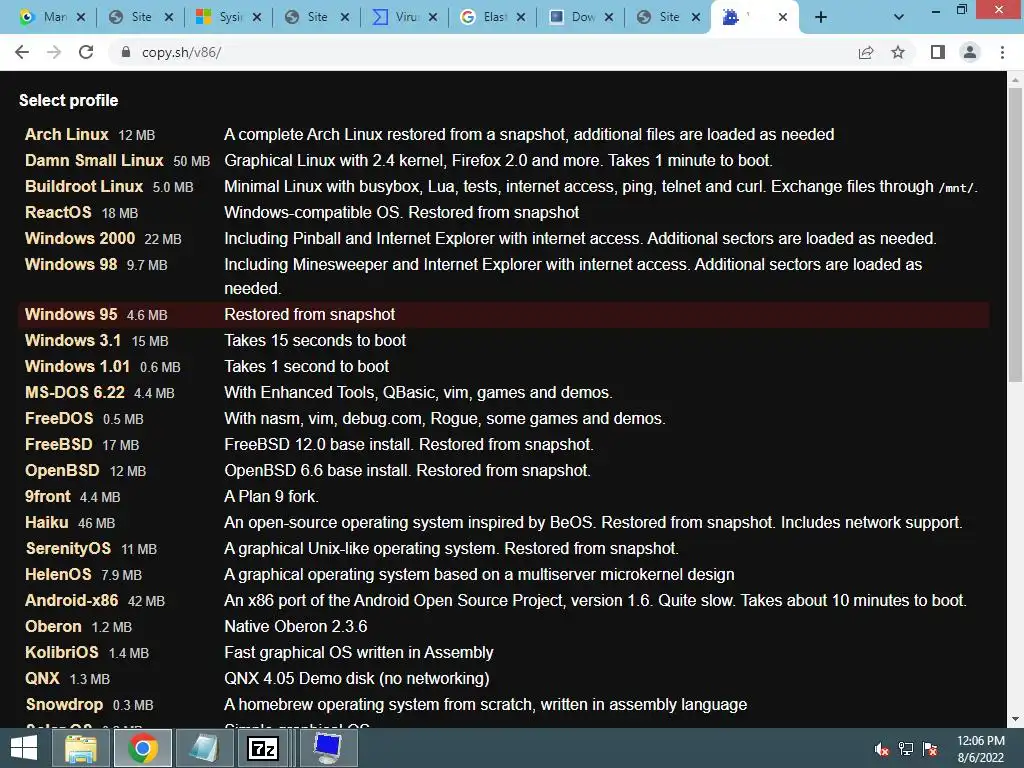Click the address bar URL copy.sh/v86/
Image resolution: width=1024 pixels, height=768 pixels.
tap(182, 52)
